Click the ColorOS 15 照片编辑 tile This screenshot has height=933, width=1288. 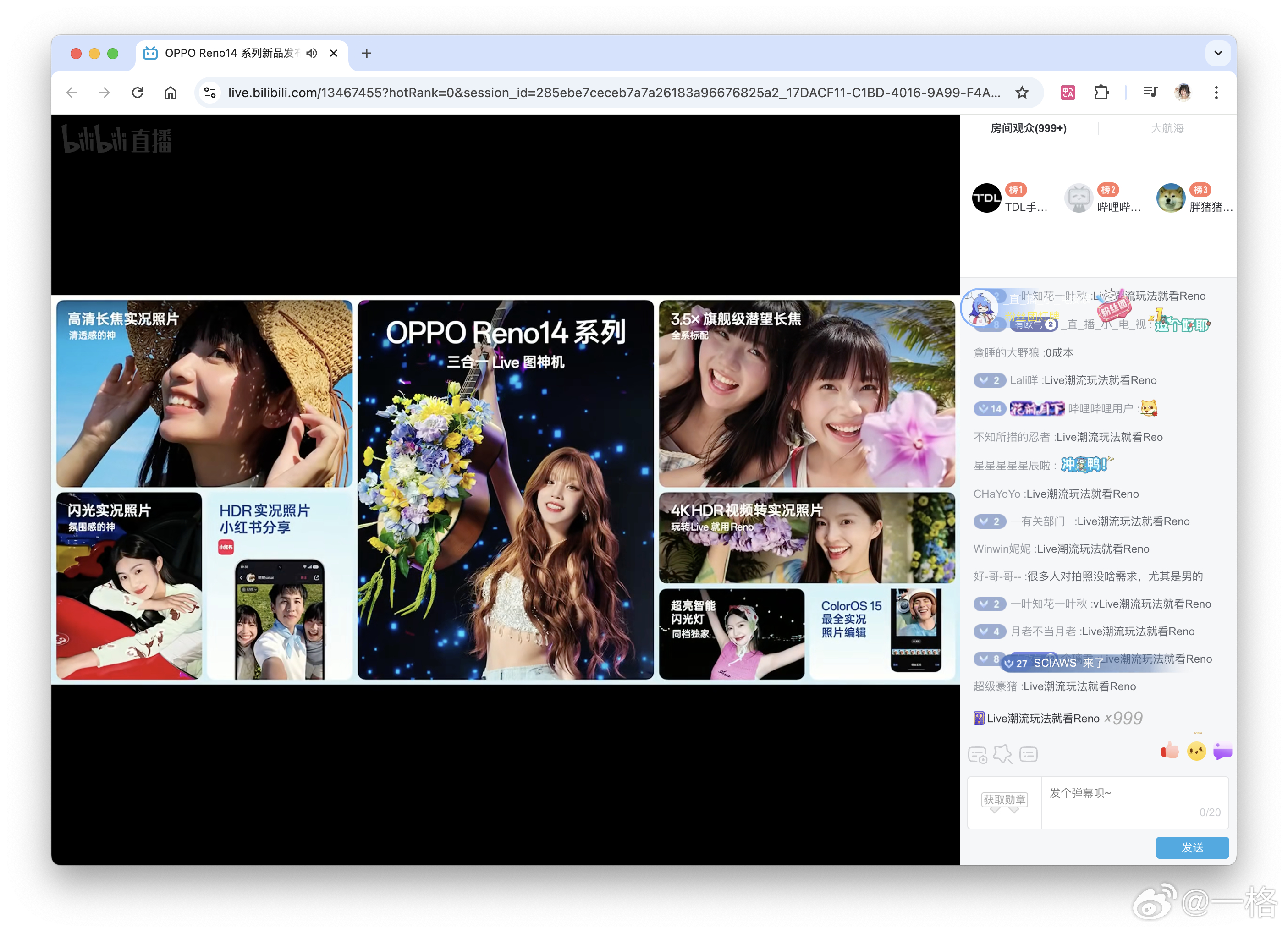pyautogui.click(x=882, y=634)
